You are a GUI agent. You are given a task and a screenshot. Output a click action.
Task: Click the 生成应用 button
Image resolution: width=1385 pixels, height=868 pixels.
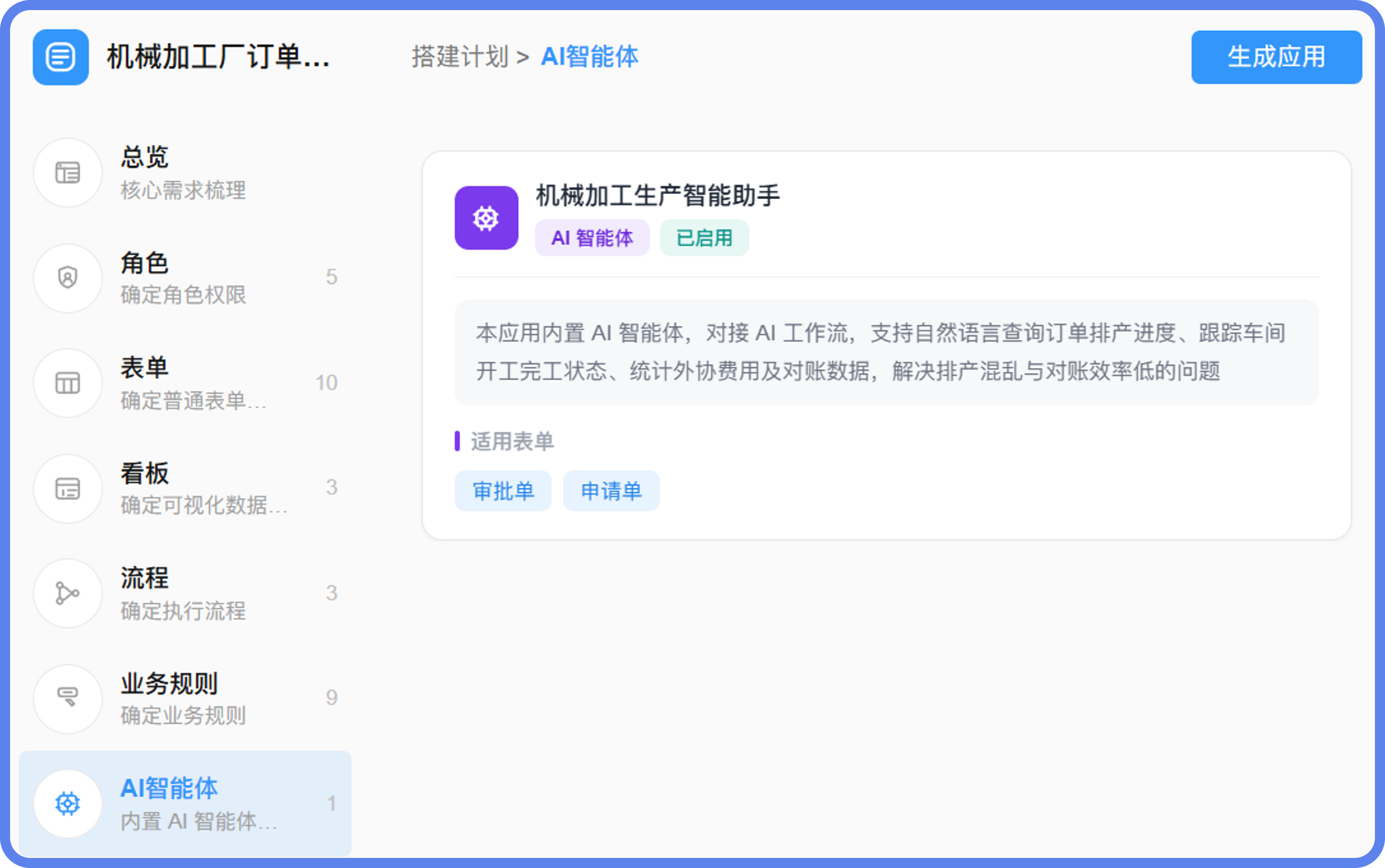coord(1277,57)
